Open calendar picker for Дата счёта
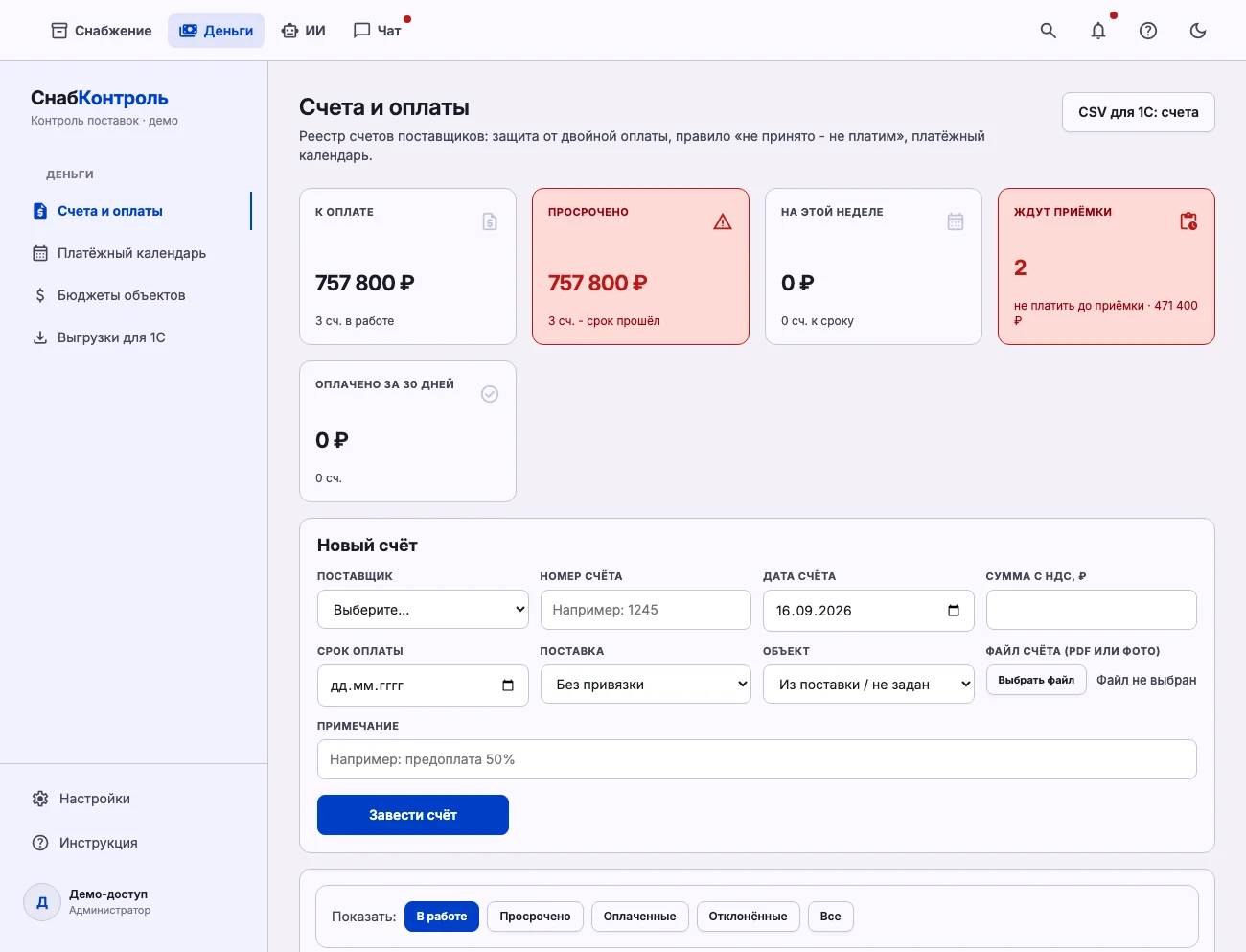1246x952 pixels. pyautogui.click(x=954, y=611)
